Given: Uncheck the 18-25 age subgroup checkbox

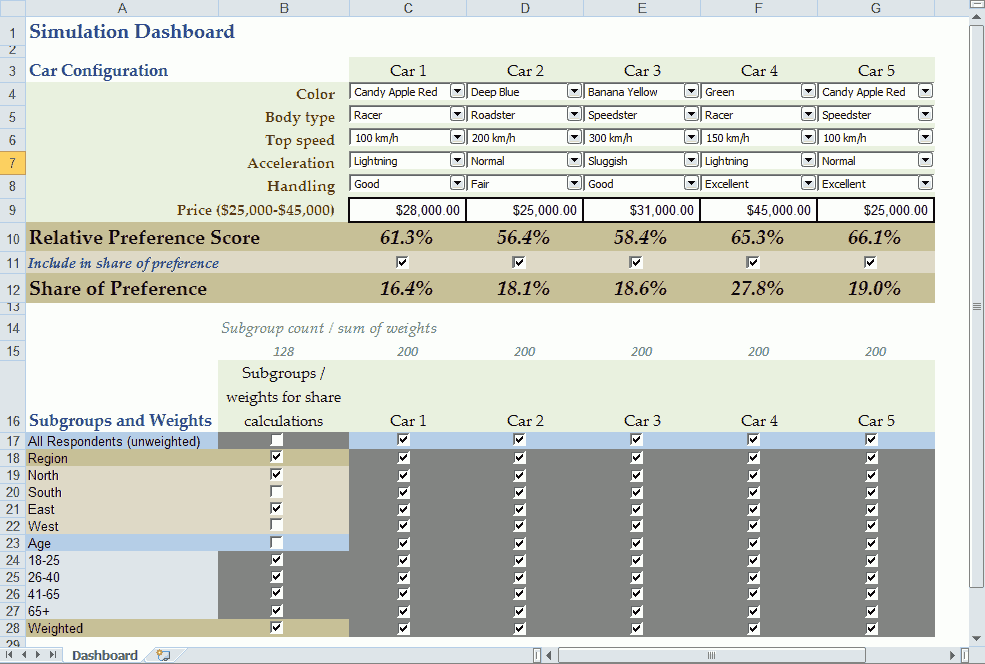Looking at the screenshot, I should click(276, 559).
